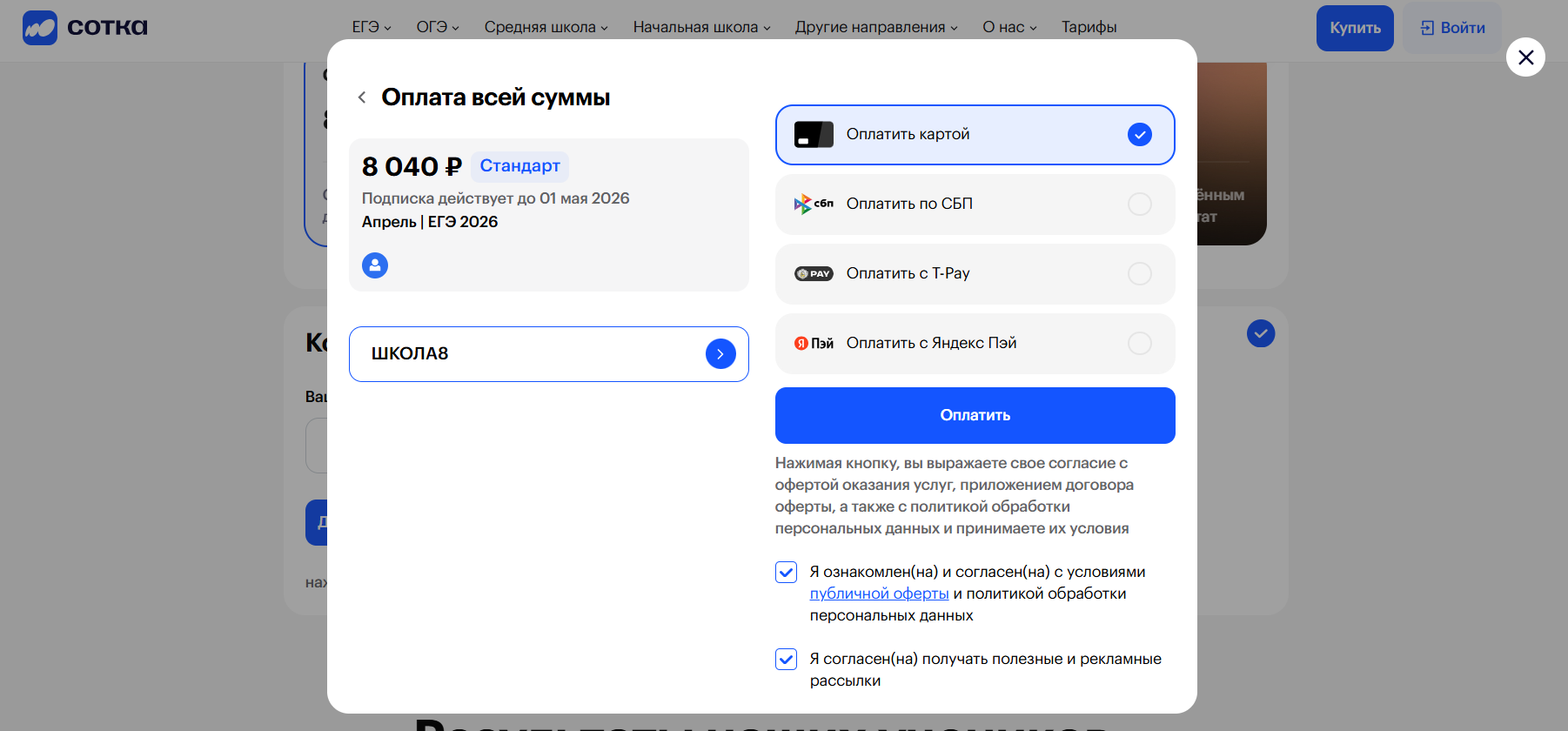The image size is (1568, 731).
Task: Open the Средняя школа dropdown menu
Action: 546,28
